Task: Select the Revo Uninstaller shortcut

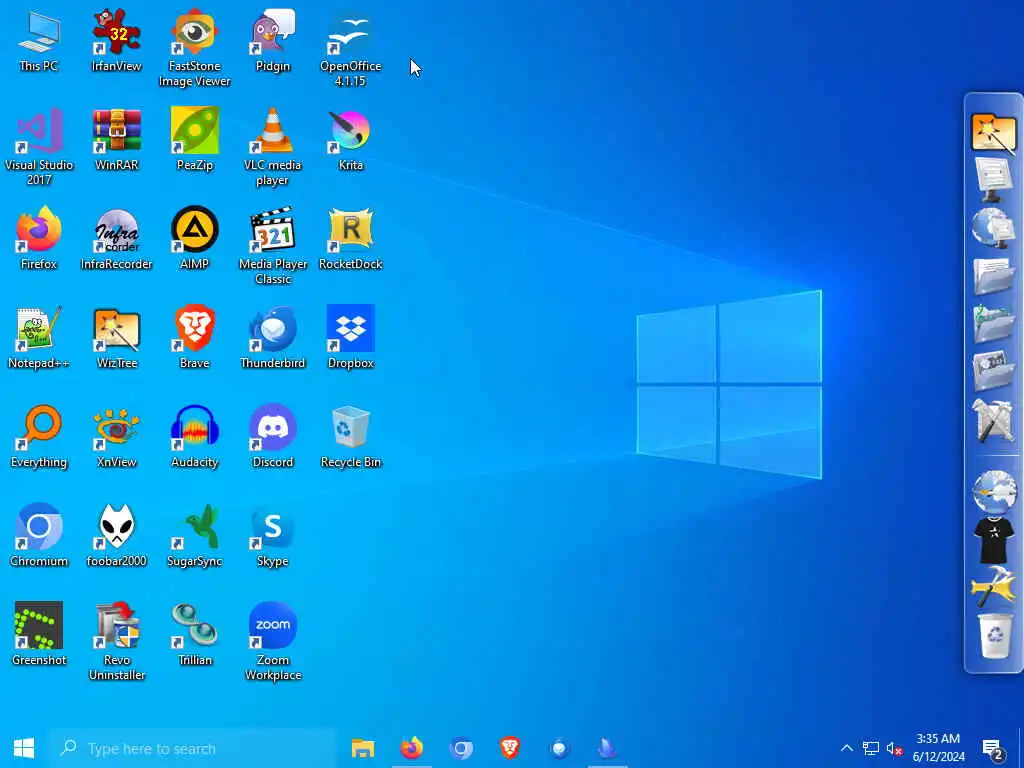Action: pyautogui.click(x=116, y=642)
